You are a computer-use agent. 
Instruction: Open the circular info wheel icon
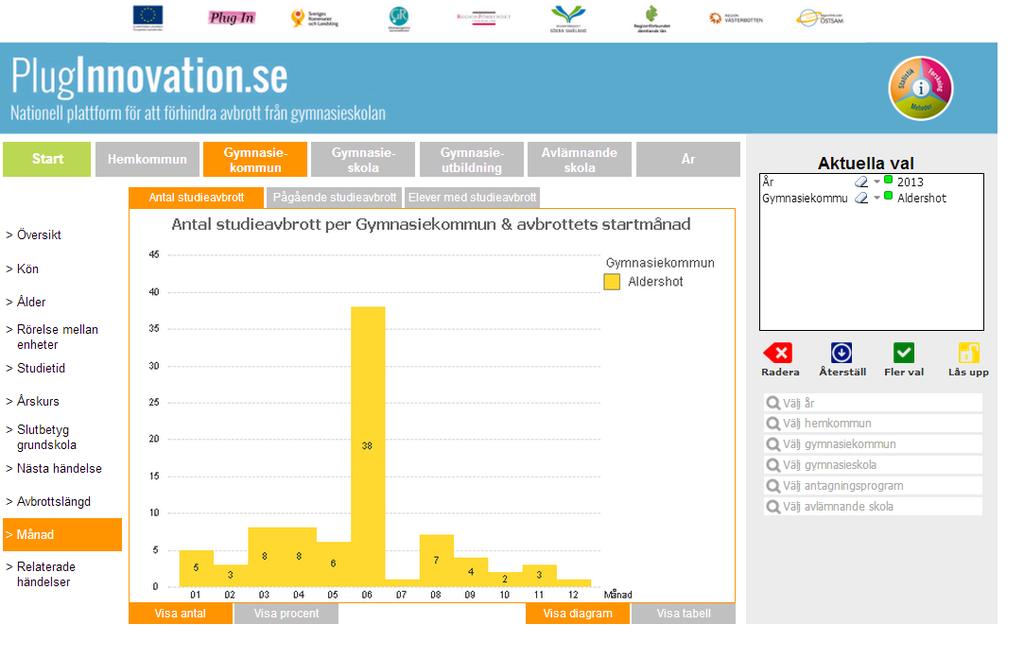[921, 88]
